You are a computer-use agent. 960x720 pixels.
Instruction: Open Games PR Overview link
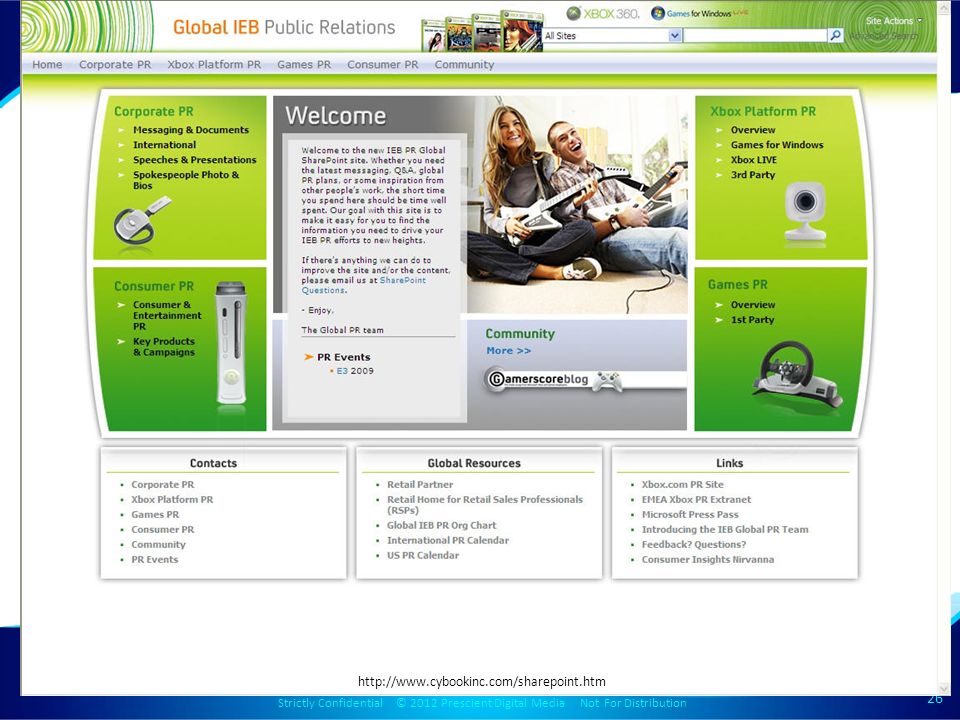(752, 305)
